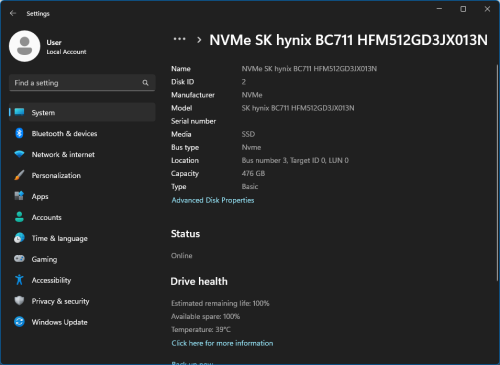Click the Time & language globe icon
500x365 pixels.
coord(19,238)
